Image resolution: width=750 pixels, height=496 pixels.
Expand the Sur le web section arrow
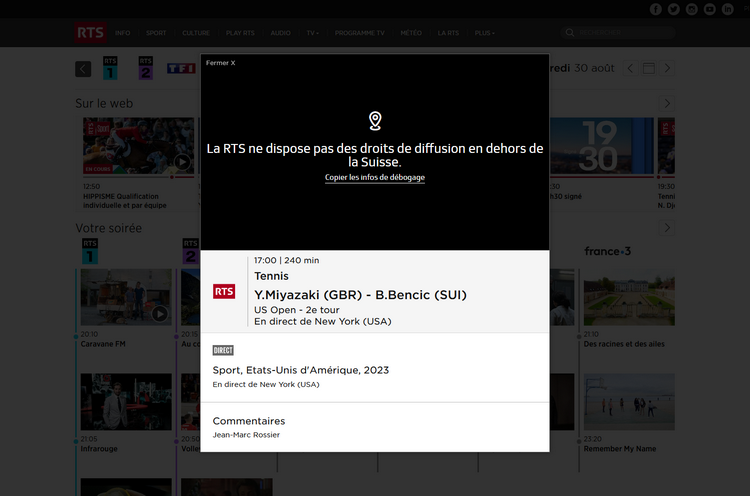(x=667, y=103)
